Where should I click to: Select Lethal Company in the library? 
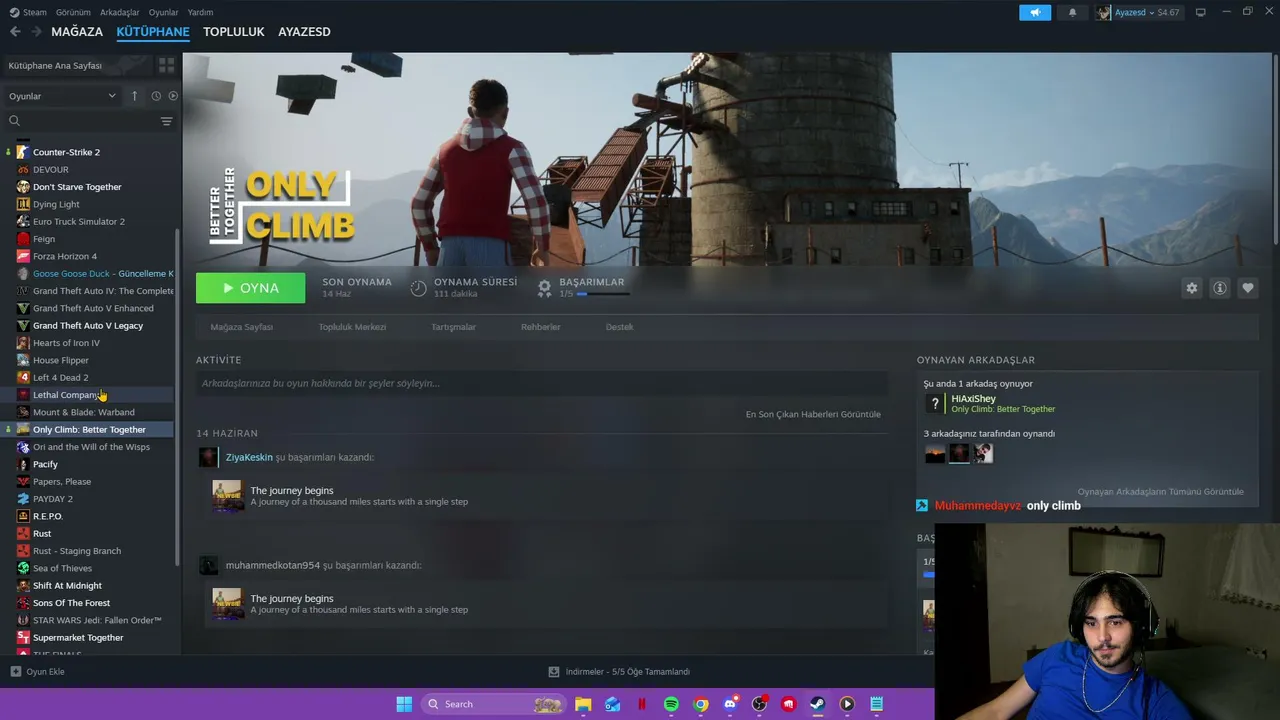point(90,395)
